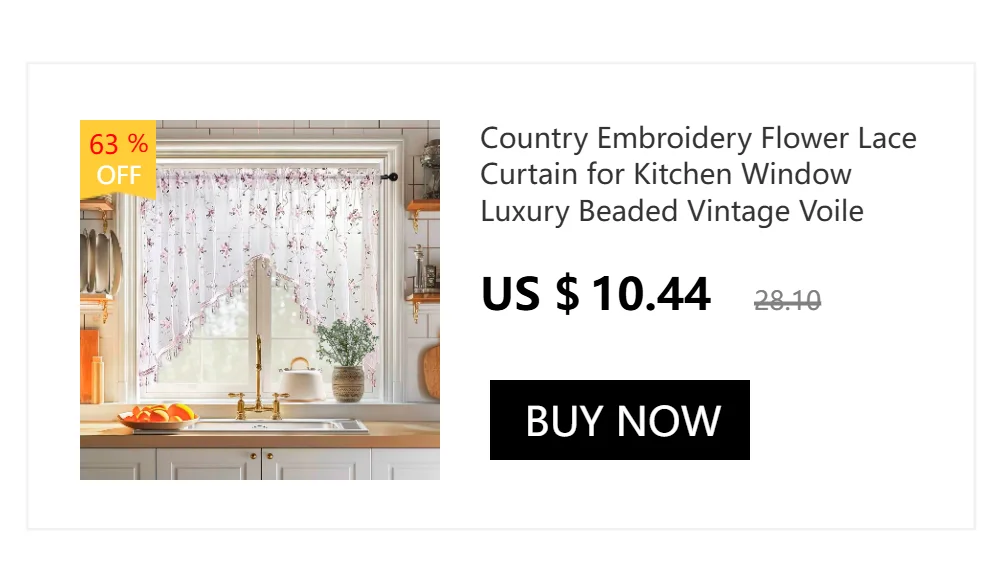Click the white kettle beside the plant
Viewport: 1000px width, 580px height.
pyautogui.click(x=301, y=380)
